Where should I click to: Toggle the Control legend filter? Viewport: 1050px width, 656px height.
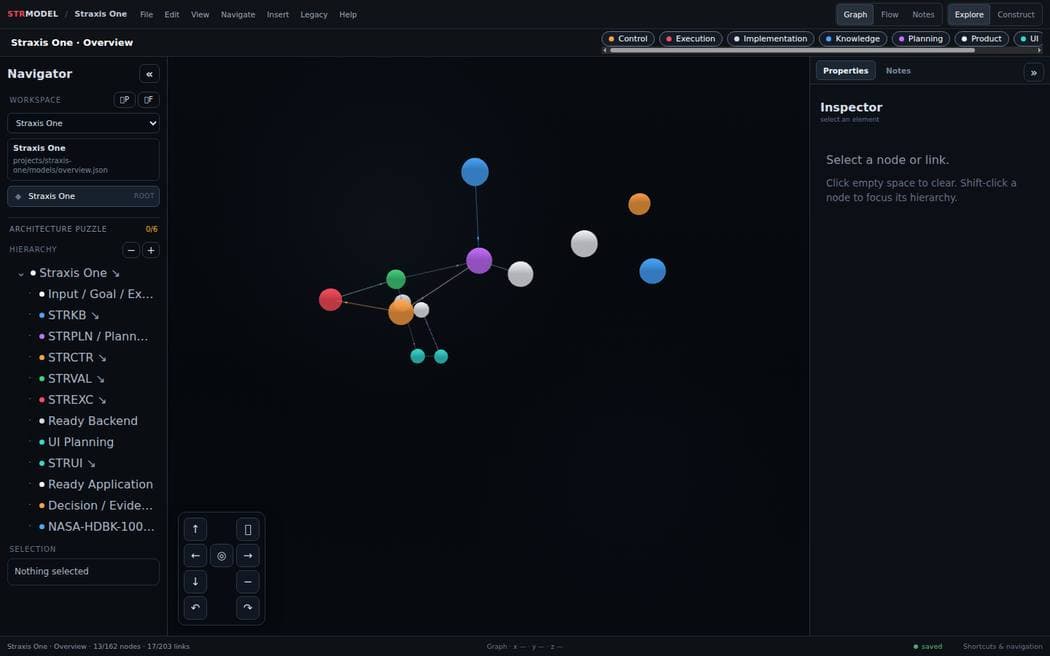tap(627, 39)
